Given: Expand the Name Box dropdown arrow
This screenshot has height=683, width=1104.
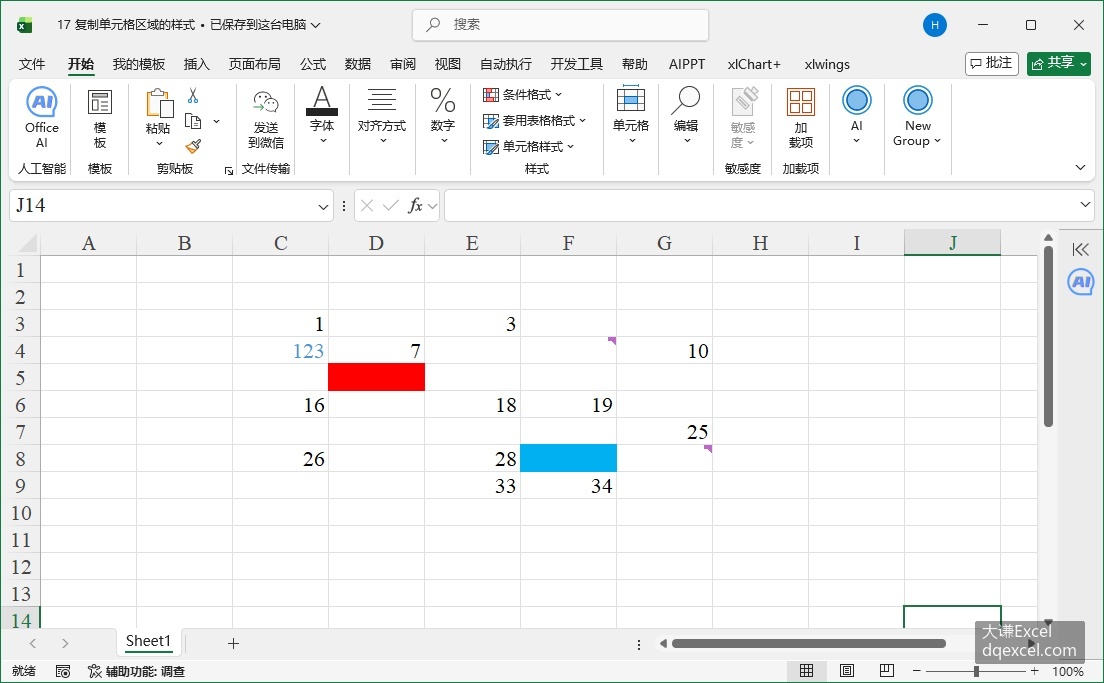Looking at the screenshot, I should [322, 206].
